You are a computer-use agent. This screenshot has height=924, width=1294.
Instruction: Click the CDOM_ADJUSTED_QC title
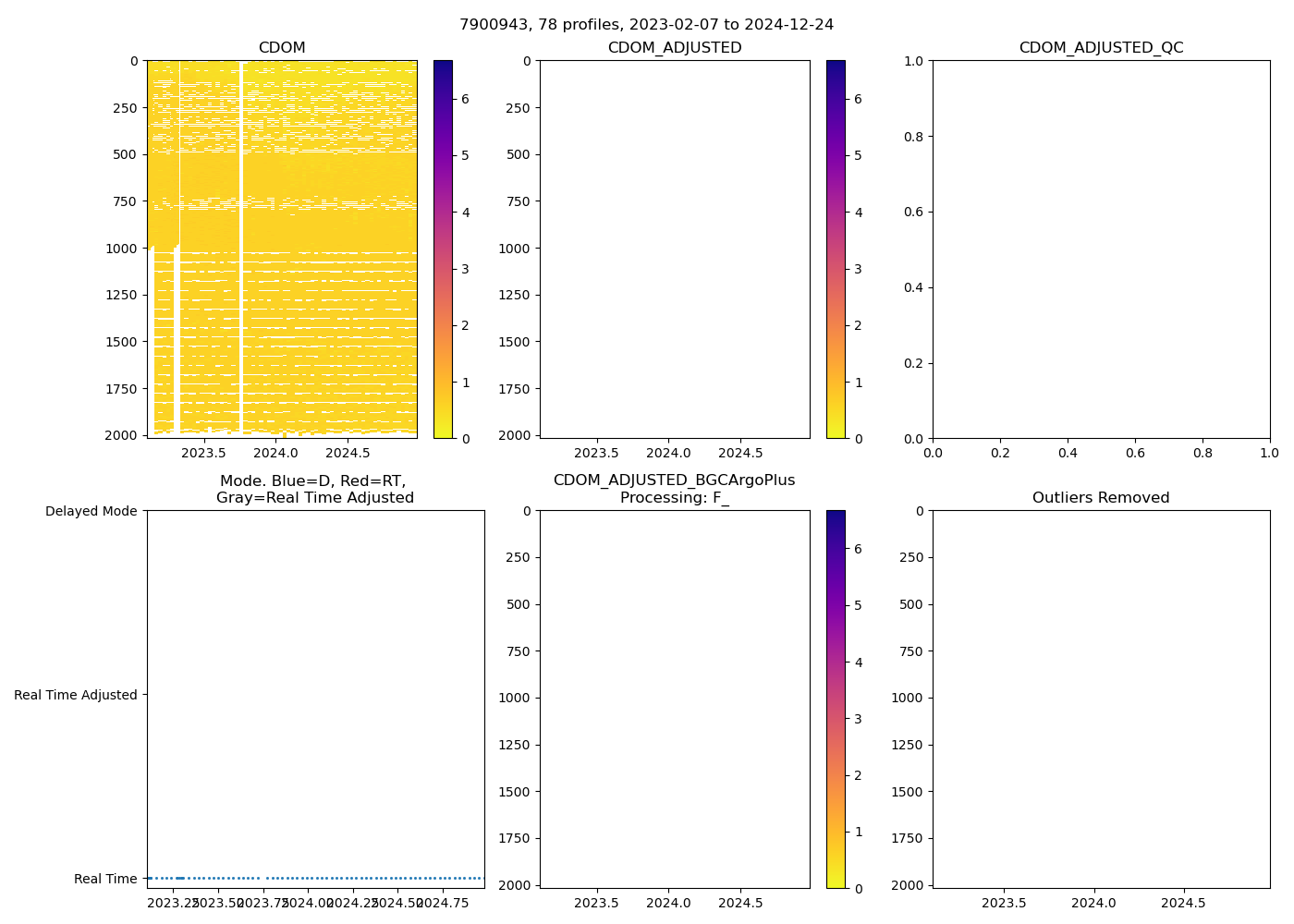(x=1101, y=48)
